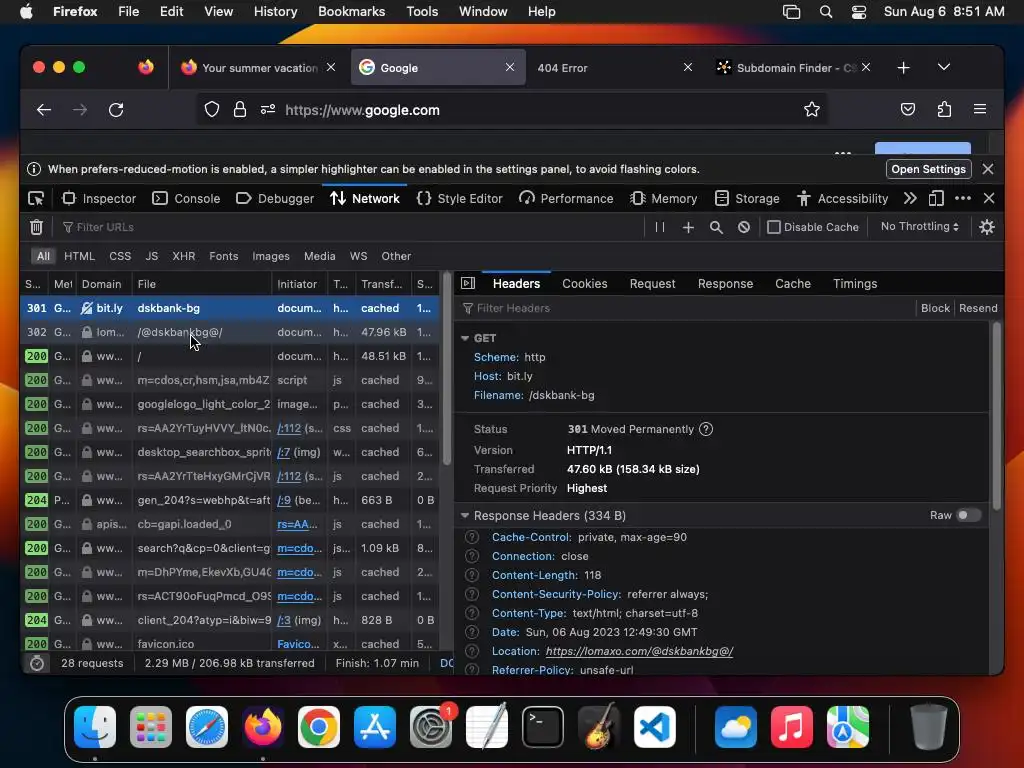The height and width of the screenshot is (768, 1024).
Task: Collapse Response Headers section
Action: [465, 515]
